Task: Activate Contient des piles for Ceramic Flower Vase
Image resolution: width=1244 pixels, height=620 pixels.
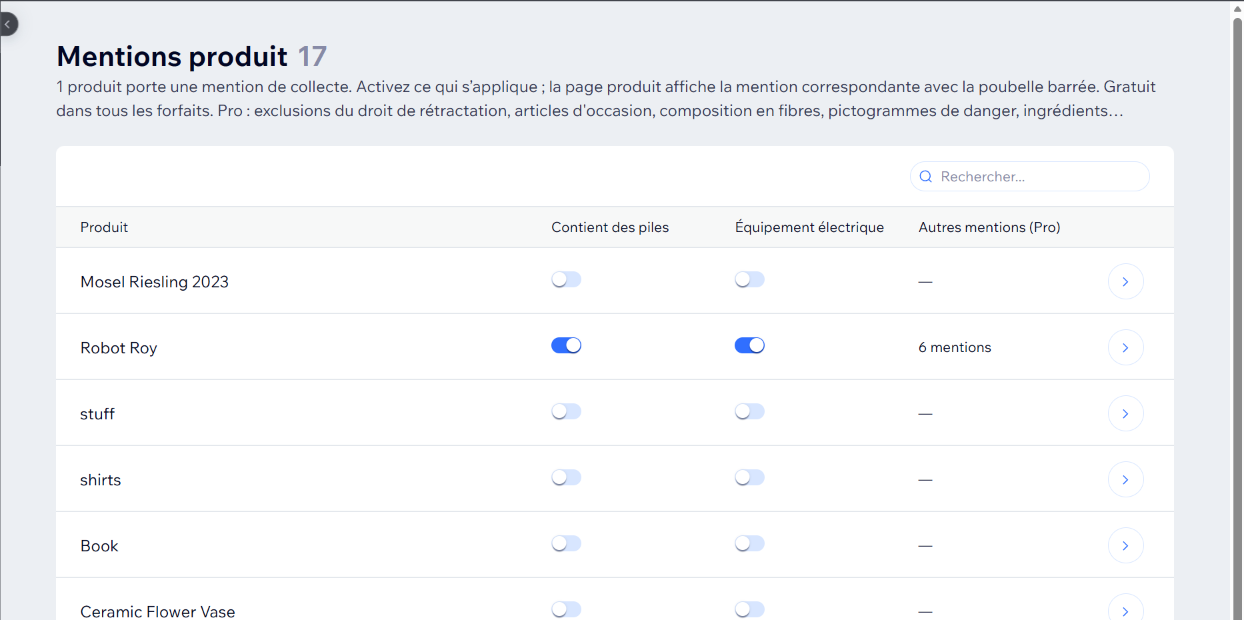Action: click(x=566, y=610)
